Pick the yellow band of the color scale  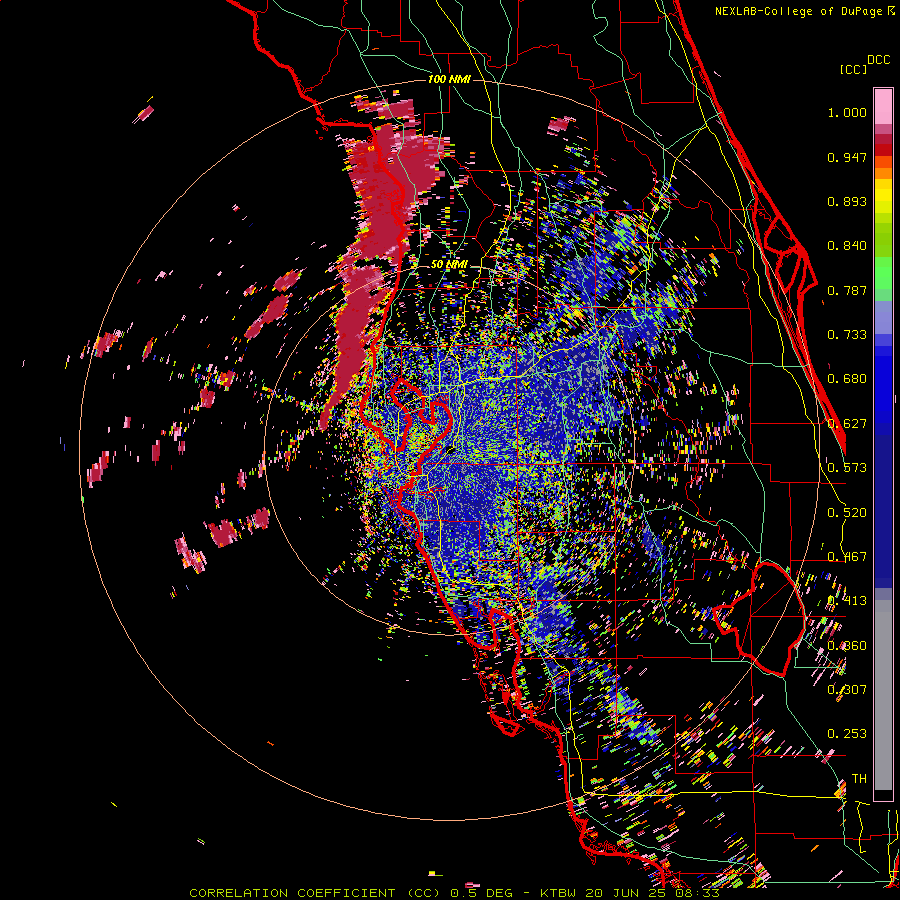tap(883, 196)
